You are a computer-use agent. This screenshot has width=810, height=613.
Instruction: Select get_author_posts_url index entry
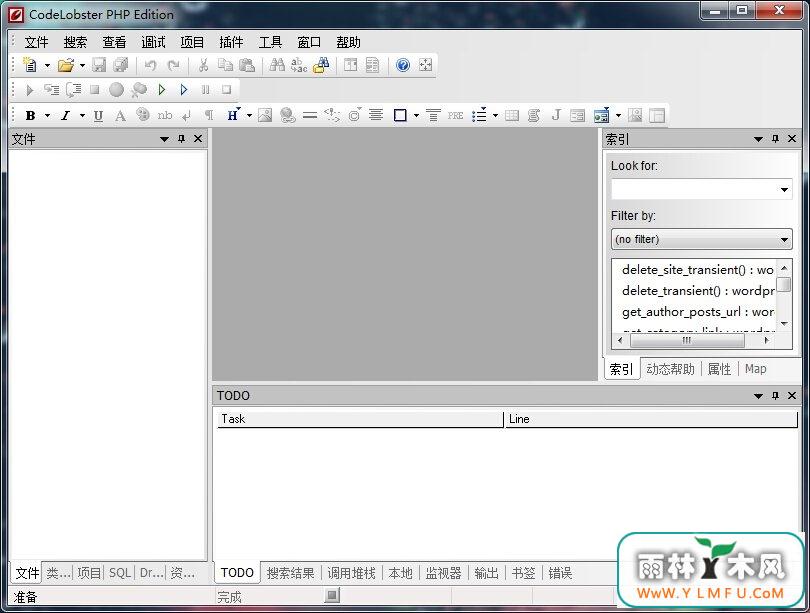(698, 312)
